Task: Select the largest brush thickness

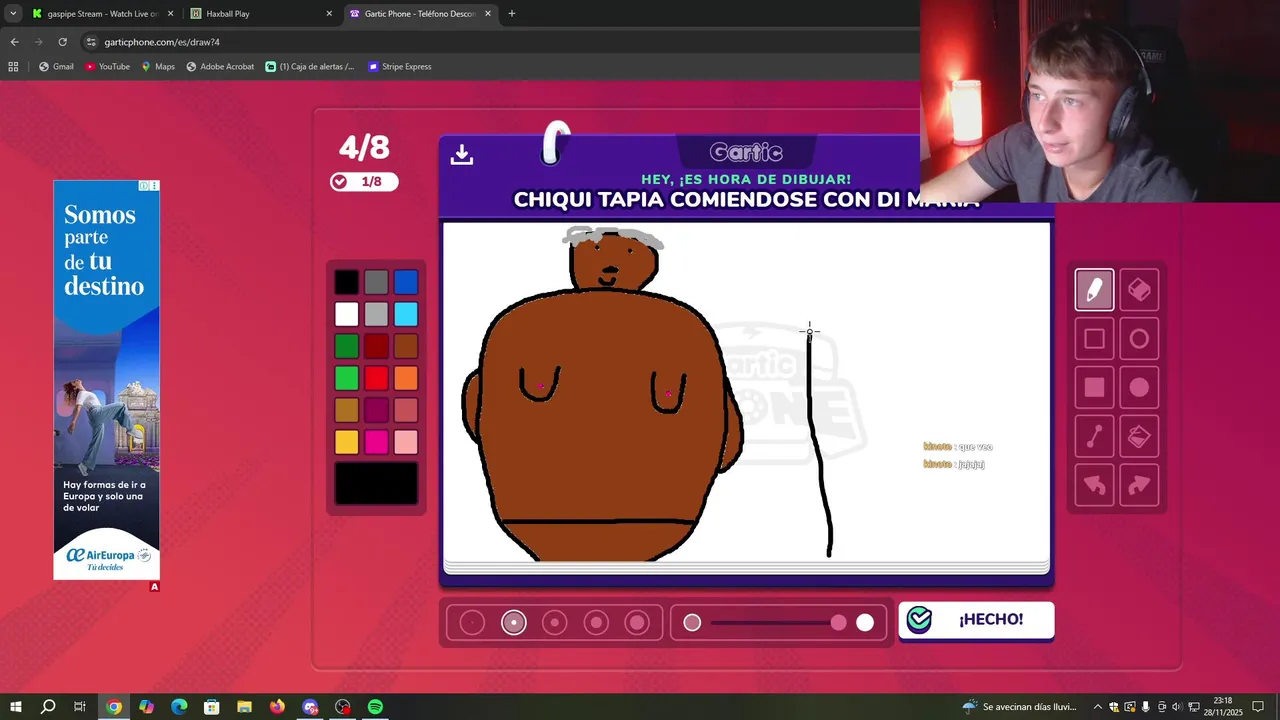Action: click(637, 623)
